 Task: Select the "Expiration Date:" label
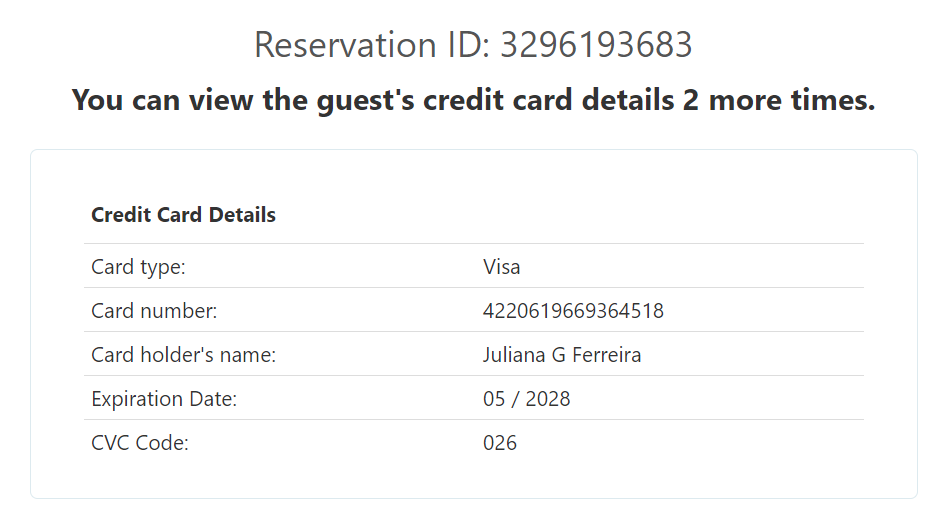pyautogui.click(x=164, y=400)
